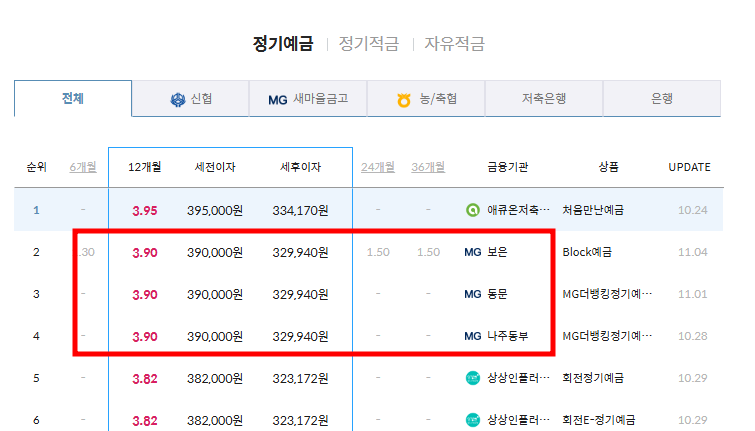
Task: Open the 은행 tab
Action: (662, 99)
